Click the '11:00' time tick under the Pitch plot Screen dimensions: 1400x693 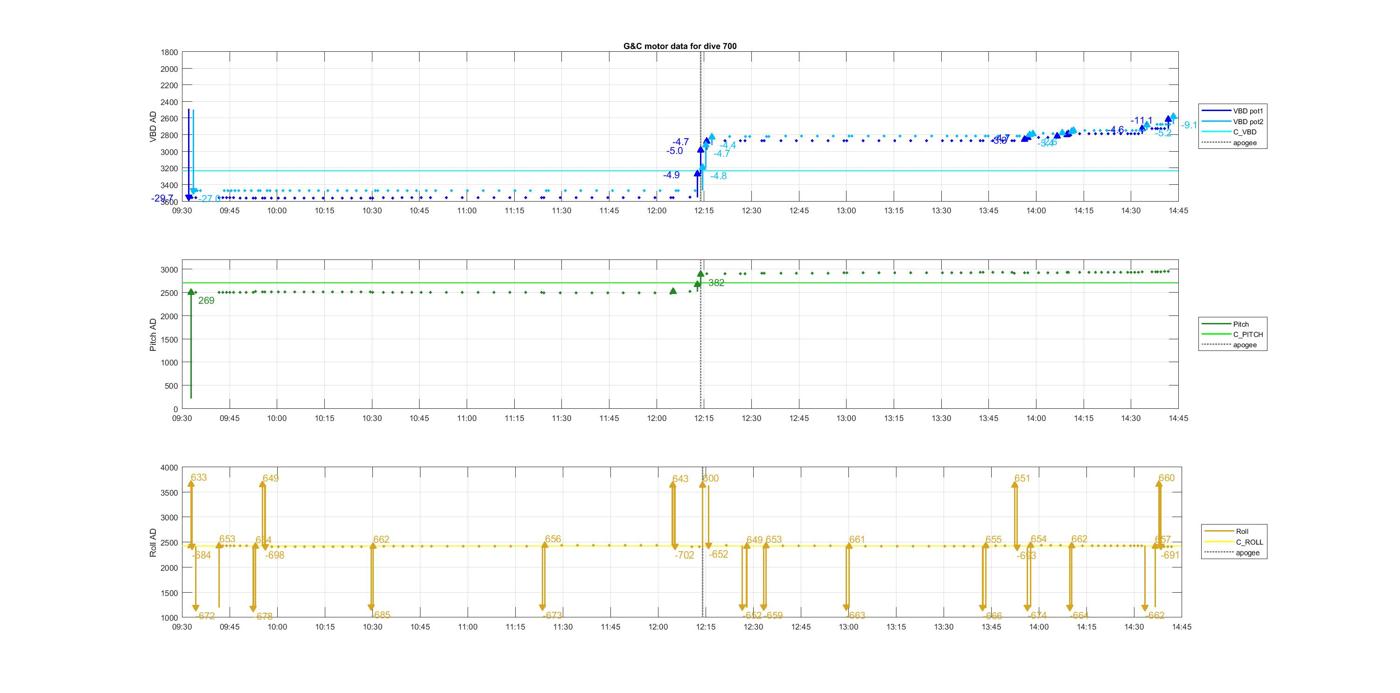[x=467, y=418]
